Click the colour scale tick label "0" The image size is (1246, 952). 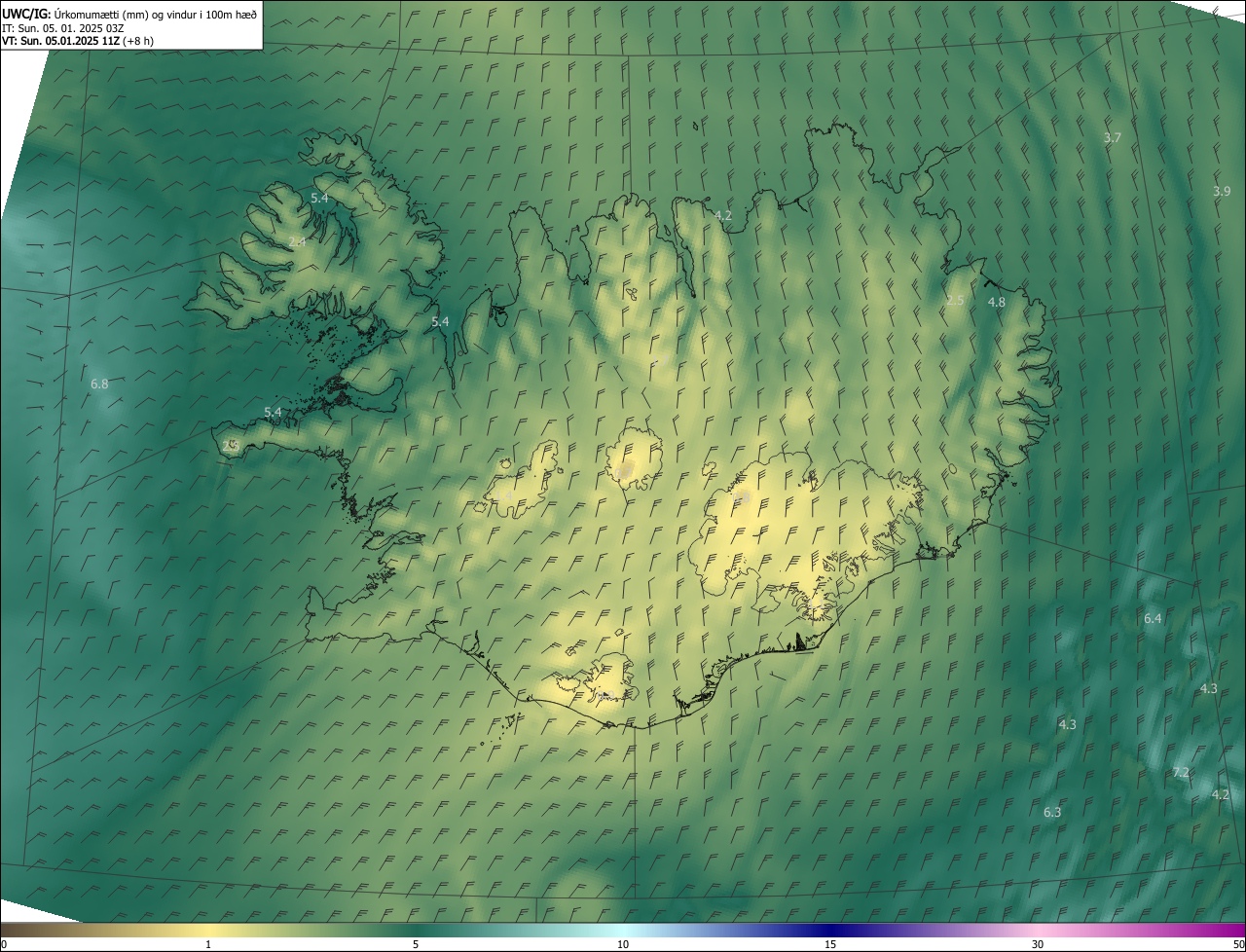(x=4, y=944)
